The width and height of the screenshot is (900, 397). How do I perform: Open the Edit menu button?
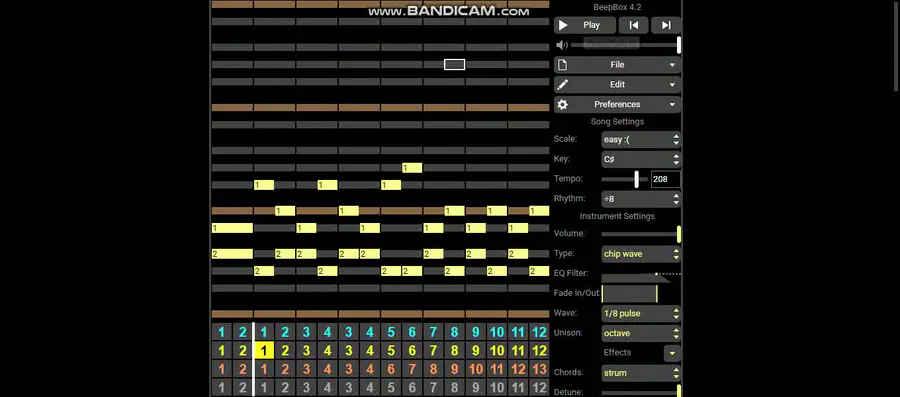[x=618, y=84]
